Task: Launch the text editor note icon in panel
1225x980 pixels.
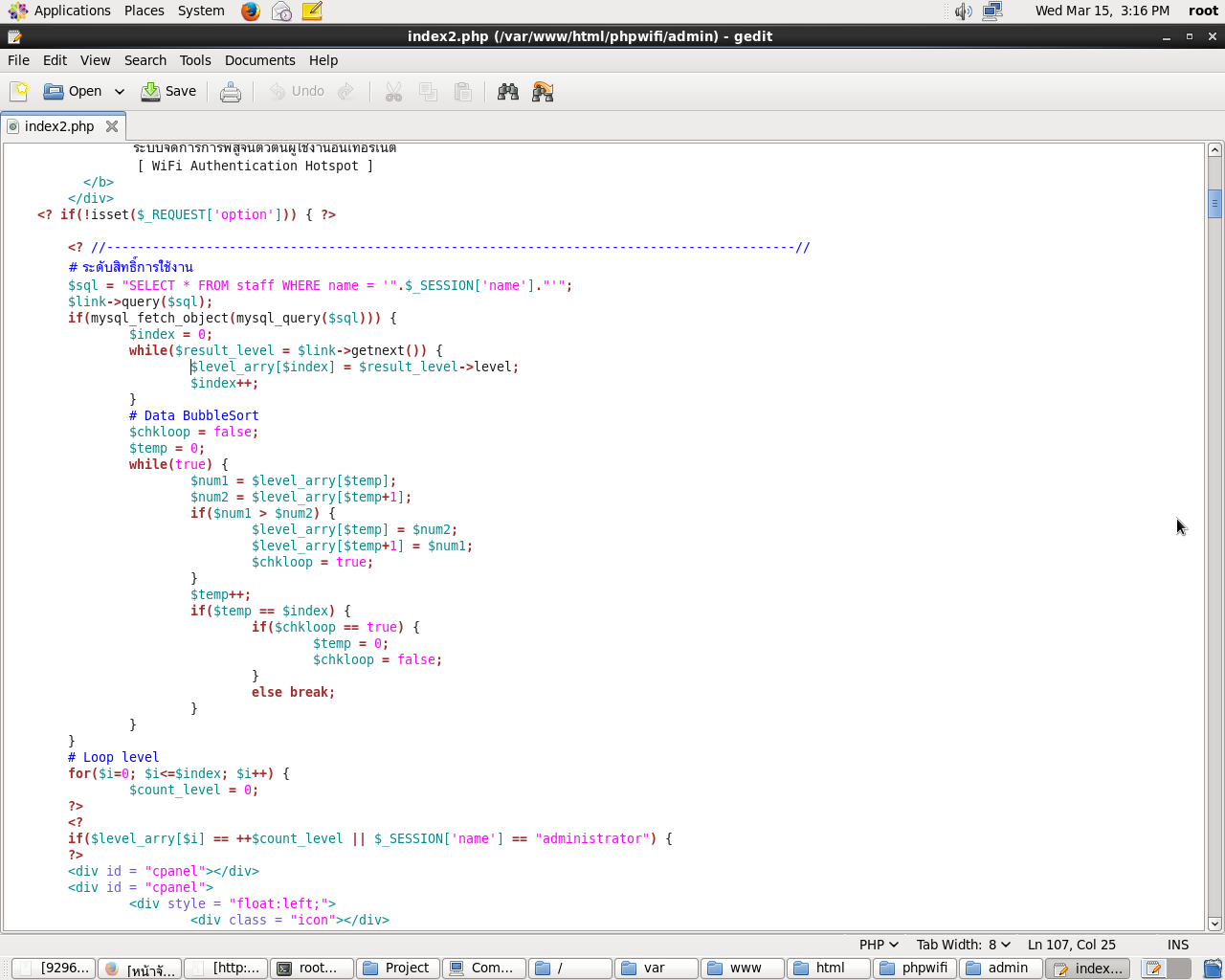Action: [312, 11]
